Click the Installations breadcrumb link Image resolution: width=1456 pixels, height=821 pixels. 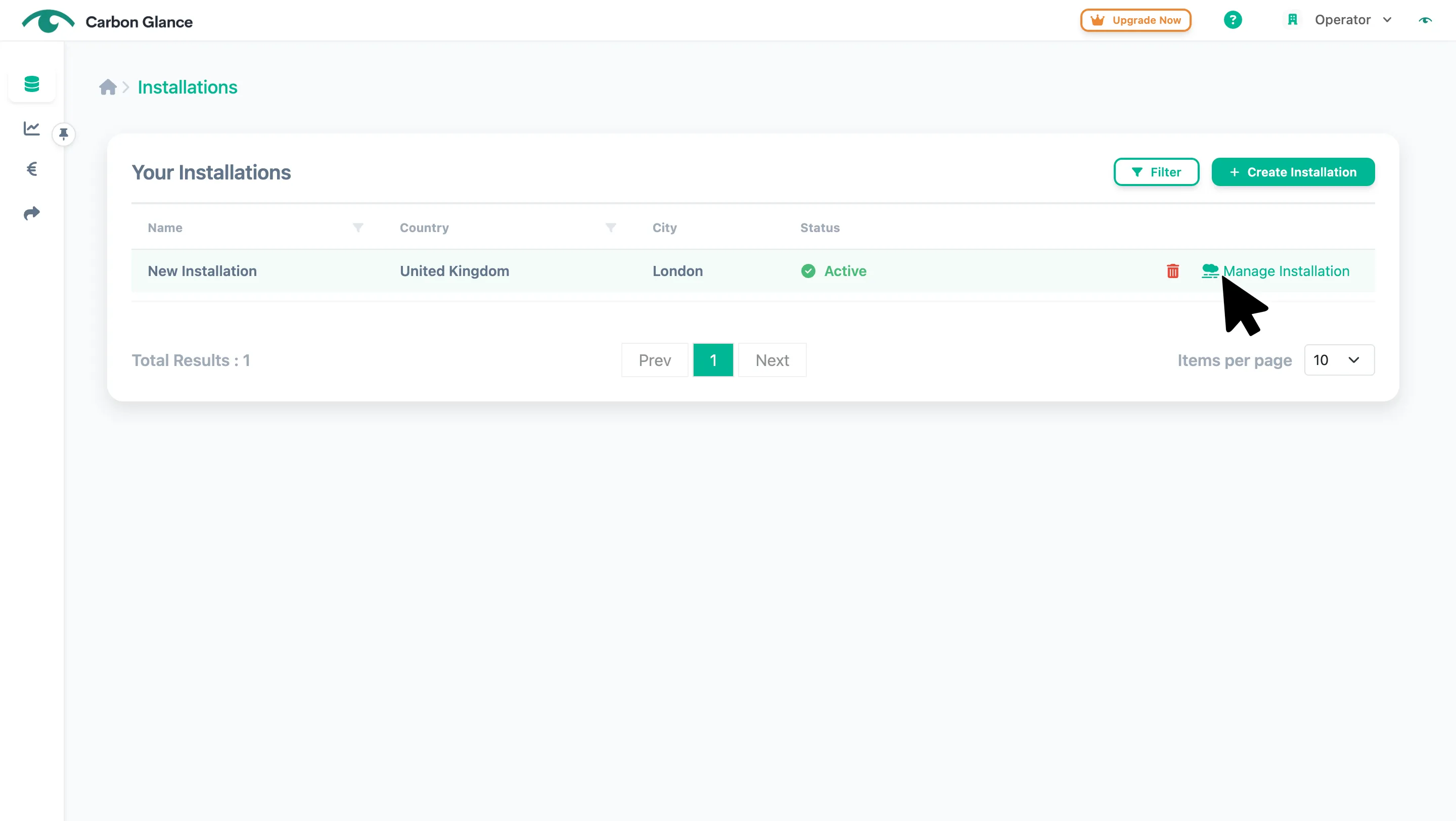tap(187, 87)
